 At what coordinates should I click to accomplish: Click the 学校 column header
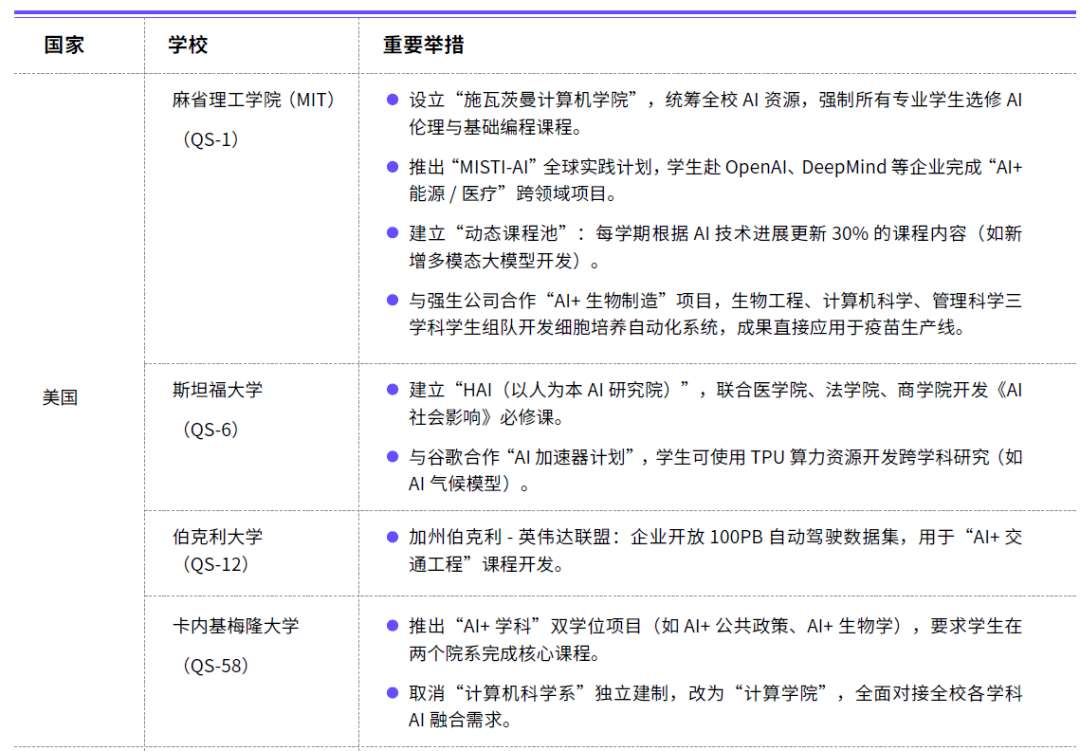[x=188, y=46]
